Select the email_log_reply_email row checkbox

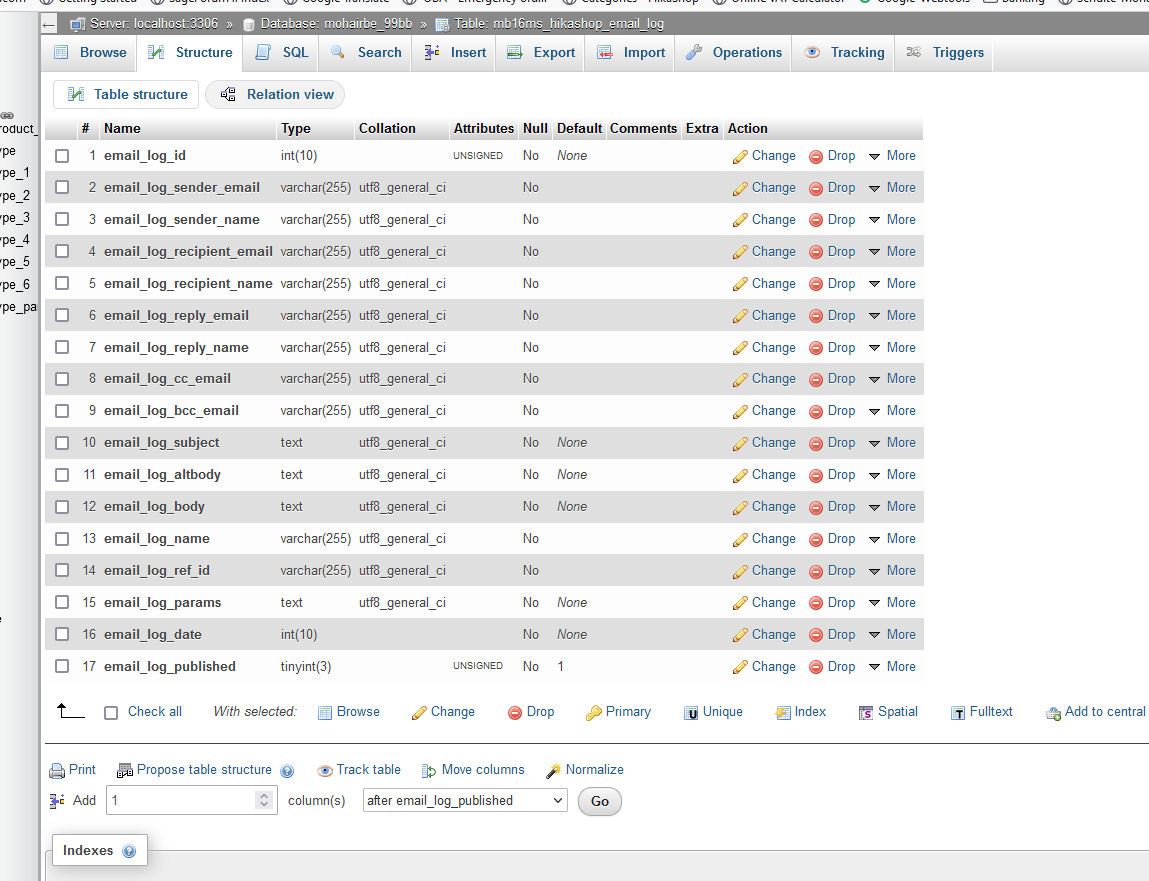coord(62,315)
